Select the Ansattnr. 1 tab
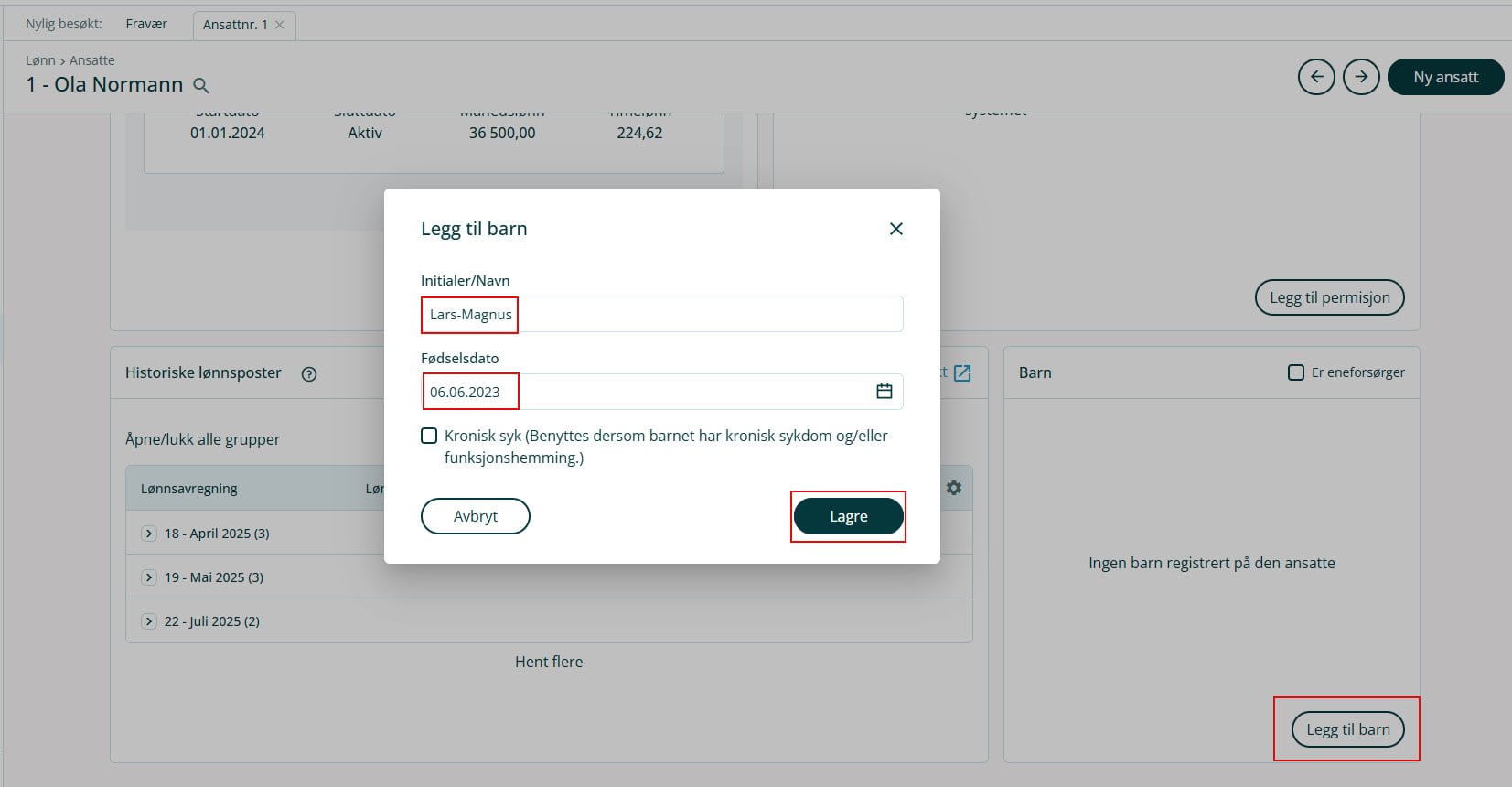Image resolution: width=1512 pixels, height=787 pixels. 235,25
